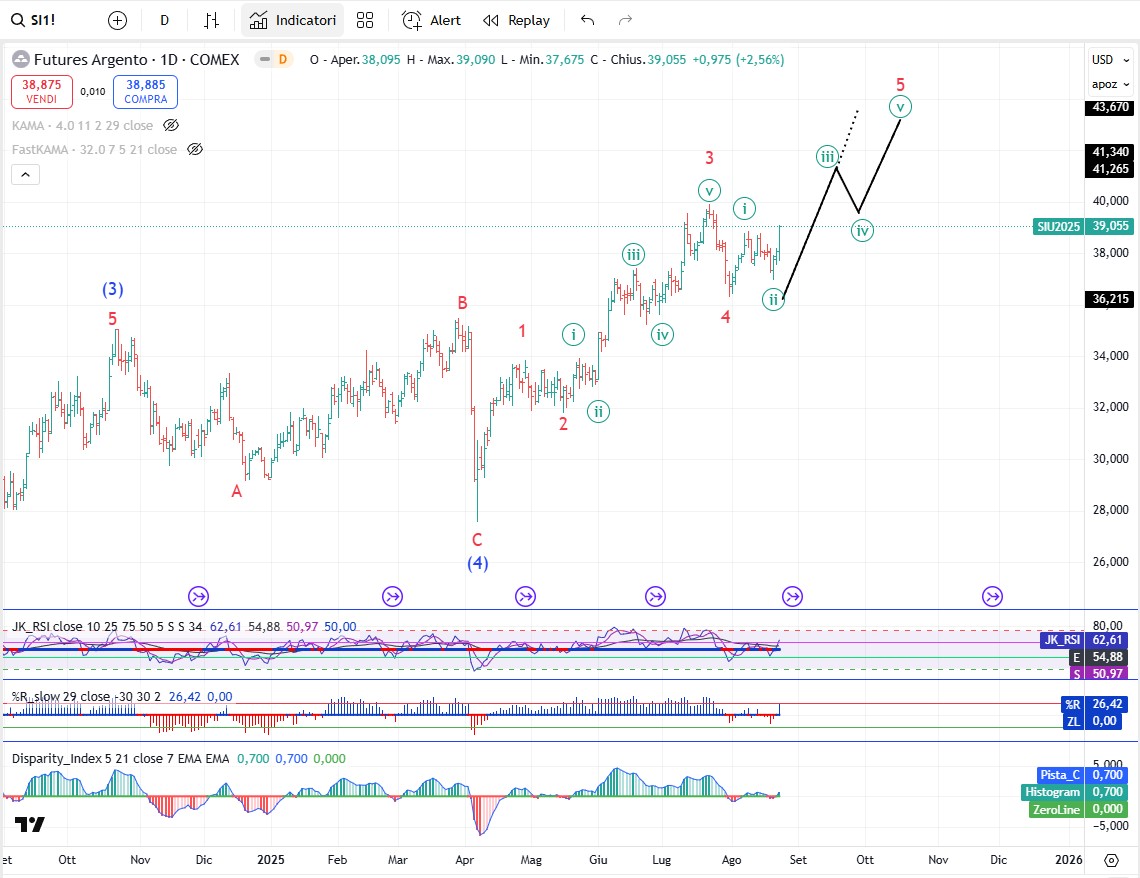Click the add symbol plus icon
The image size is (1140, 878).
(x=117, y=20)
